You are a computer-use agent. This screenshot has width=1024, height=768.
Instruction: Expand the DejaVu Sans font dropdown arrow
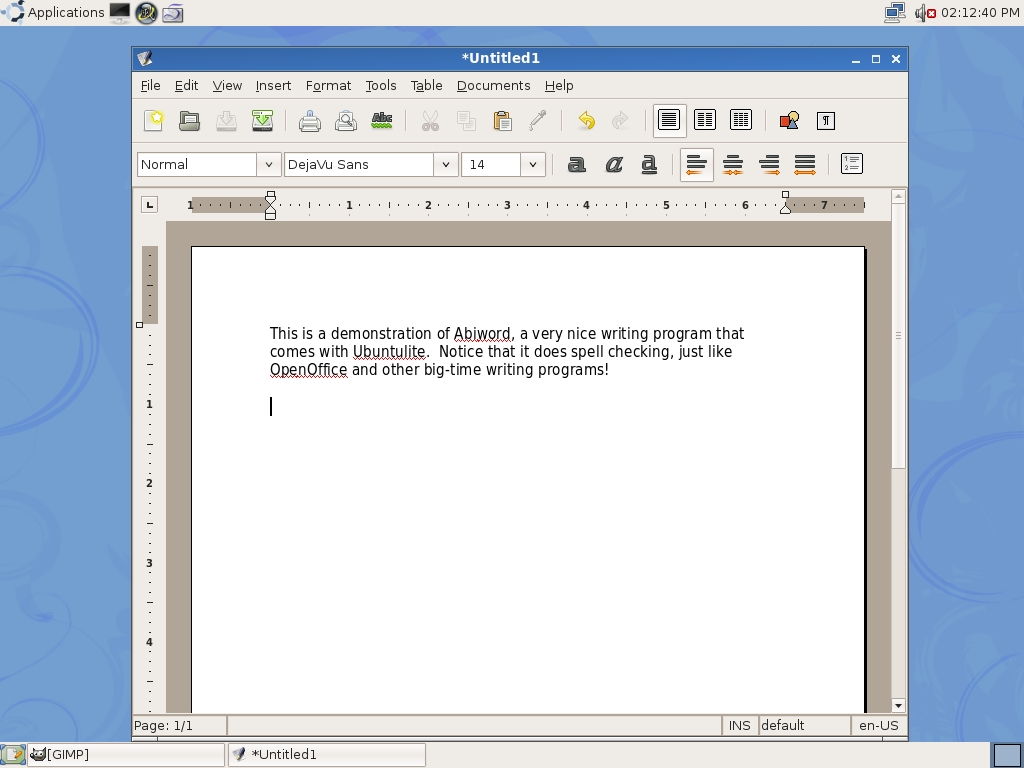pos(445,165)
